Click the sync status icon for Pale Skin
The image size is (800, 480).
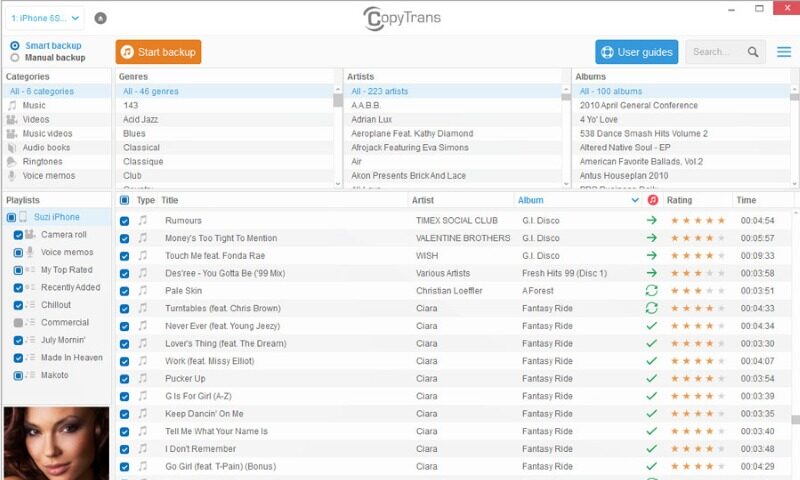(x=652, y=290)
